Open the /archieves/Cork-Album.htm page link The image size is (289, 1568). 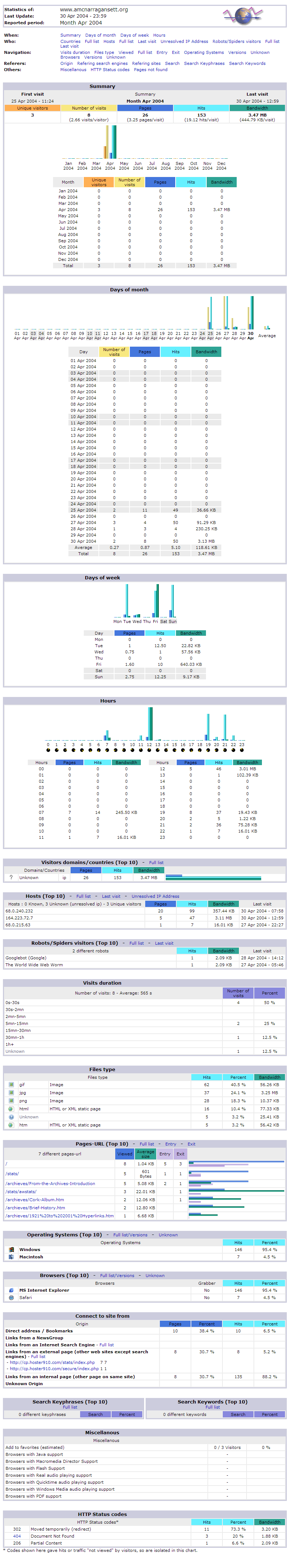tap(35, 1200)
